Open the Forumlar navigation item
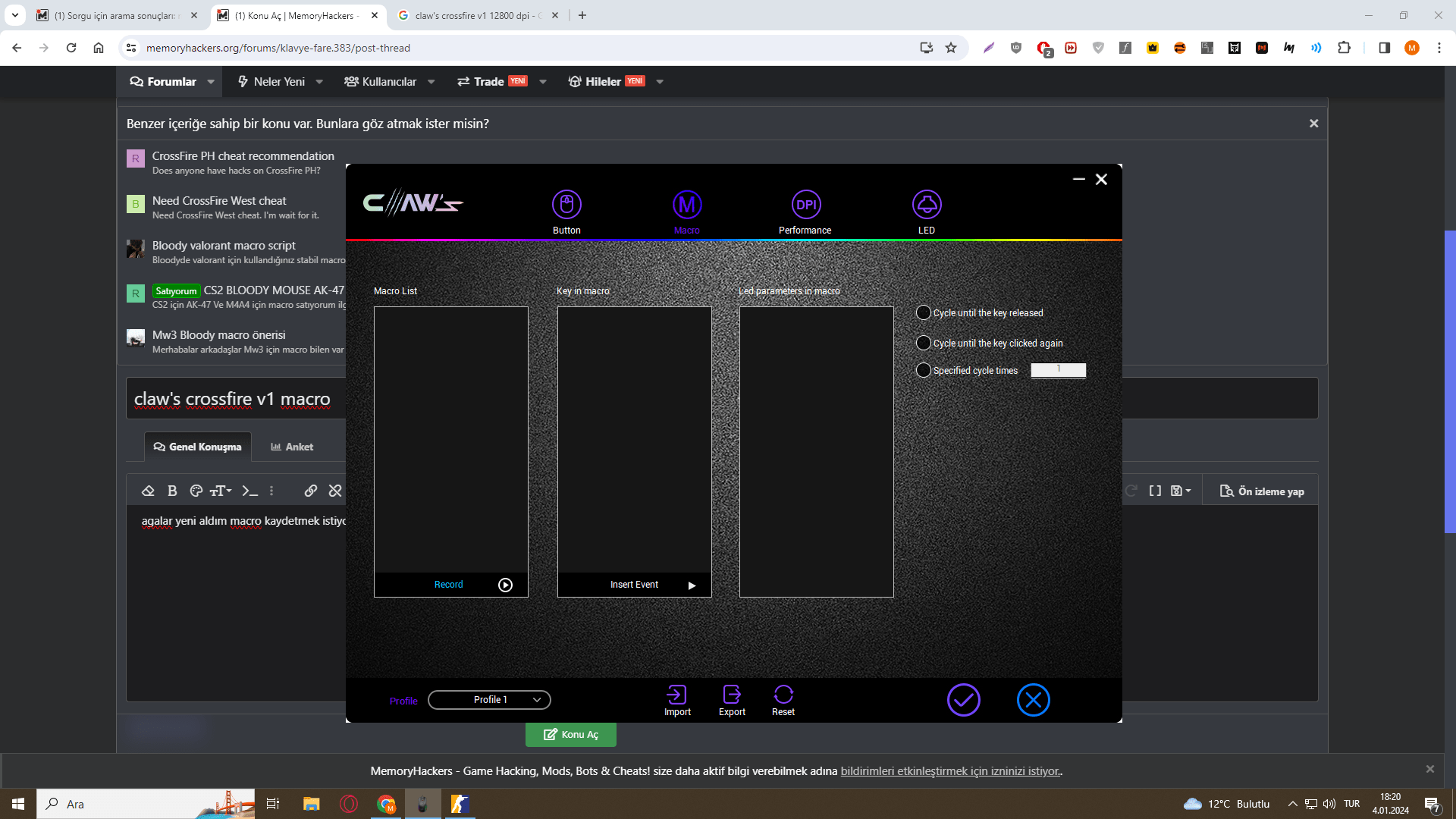 point(163,82)
